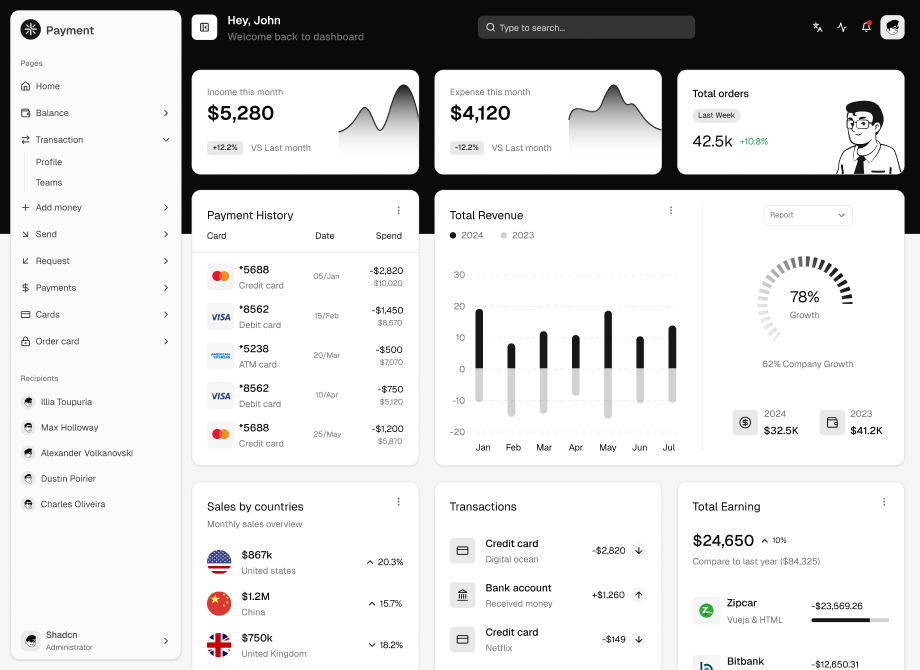The height and width of the screenshot is (670, 920).
Task: Open the user avatar in top right
Action: pyautogui.click(x=890, y=27)
